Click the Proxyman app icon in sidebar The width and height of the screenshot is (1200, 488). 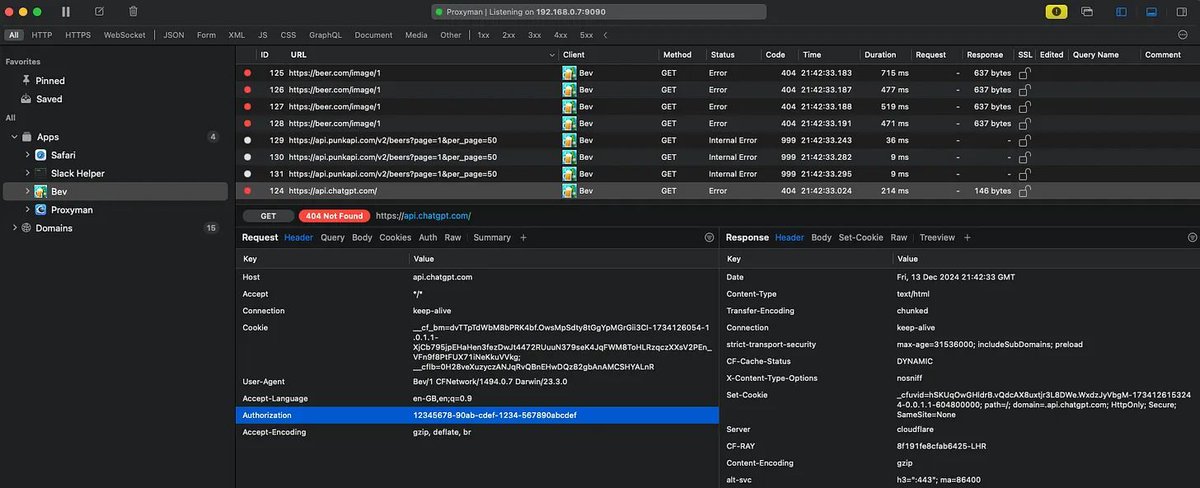[41, 210]
